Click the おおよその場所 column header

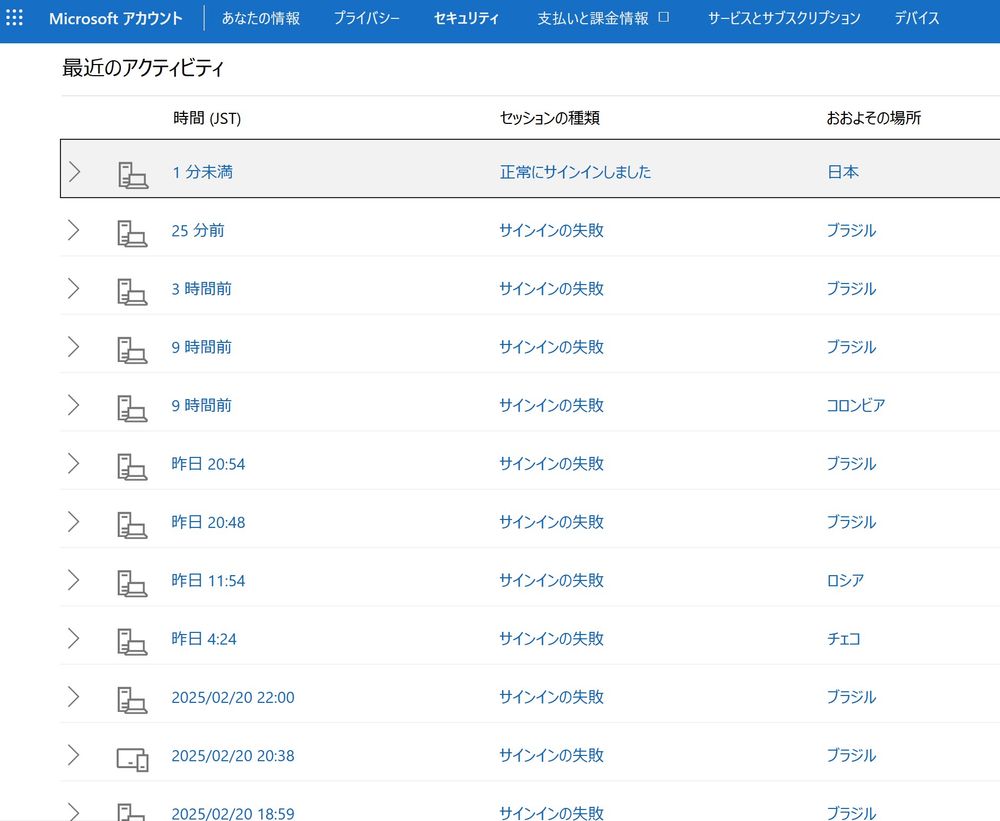(874, 118)
